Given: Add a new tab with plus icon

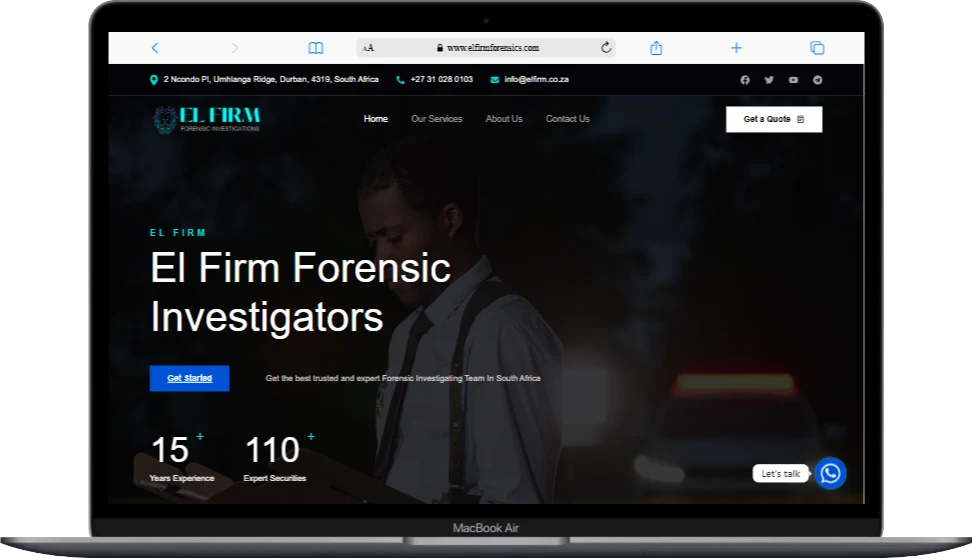Looking at the screenshot, I should pos(736,48).
